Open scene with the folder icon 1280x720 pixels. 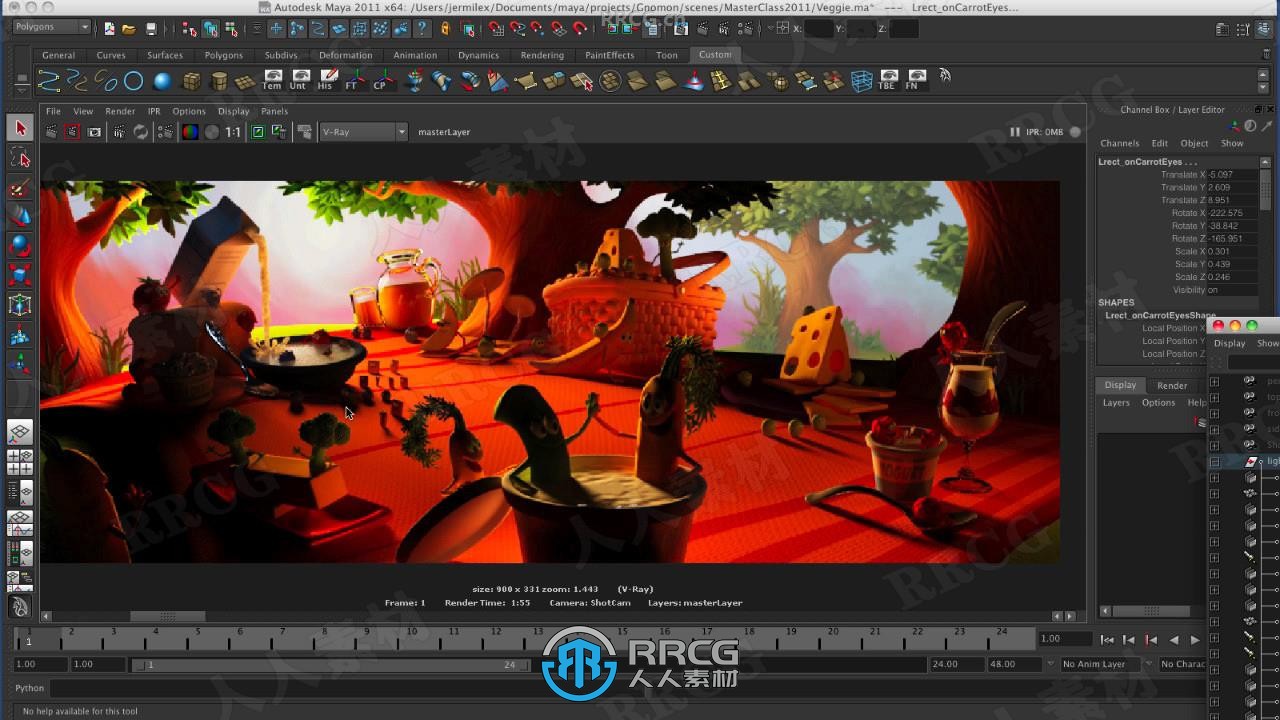[x=129, y=29]
